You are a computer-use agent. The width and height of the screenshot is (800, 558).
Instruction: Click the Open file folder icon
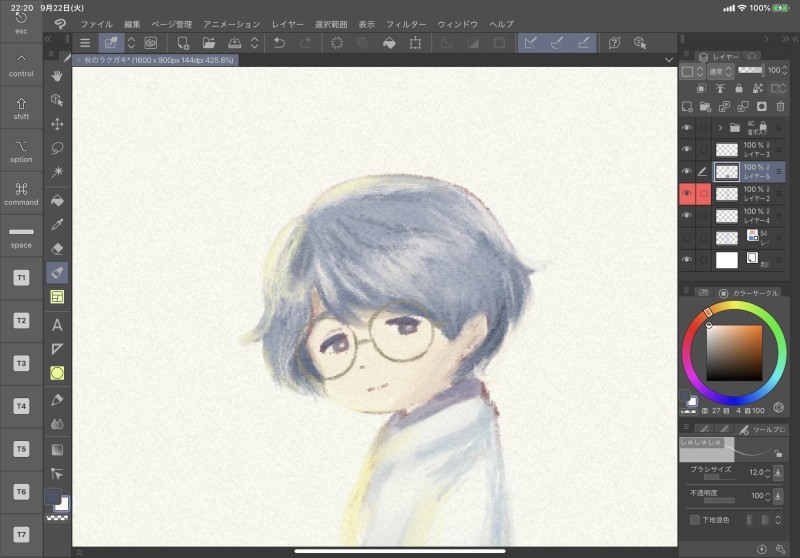coord(209,43)
